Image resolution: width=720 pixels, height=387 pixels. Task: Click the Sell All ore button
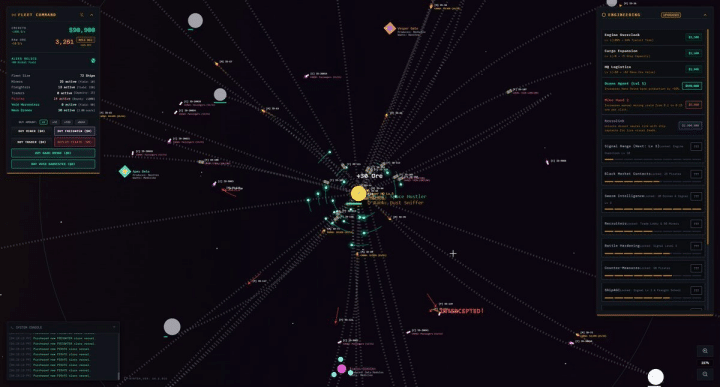[86, 40]
